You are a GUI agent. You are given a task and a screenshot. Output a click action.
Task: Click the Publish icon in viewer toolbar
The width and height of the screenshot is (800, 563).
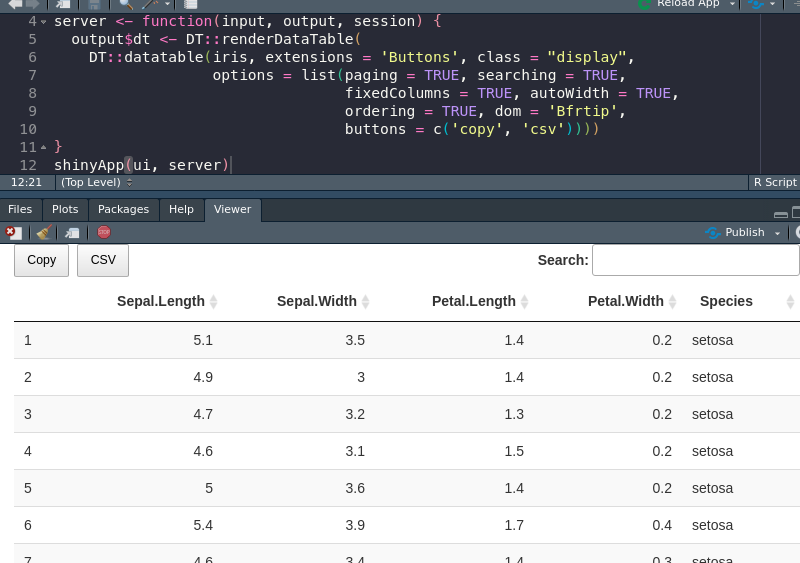click(x=712, y=232)
